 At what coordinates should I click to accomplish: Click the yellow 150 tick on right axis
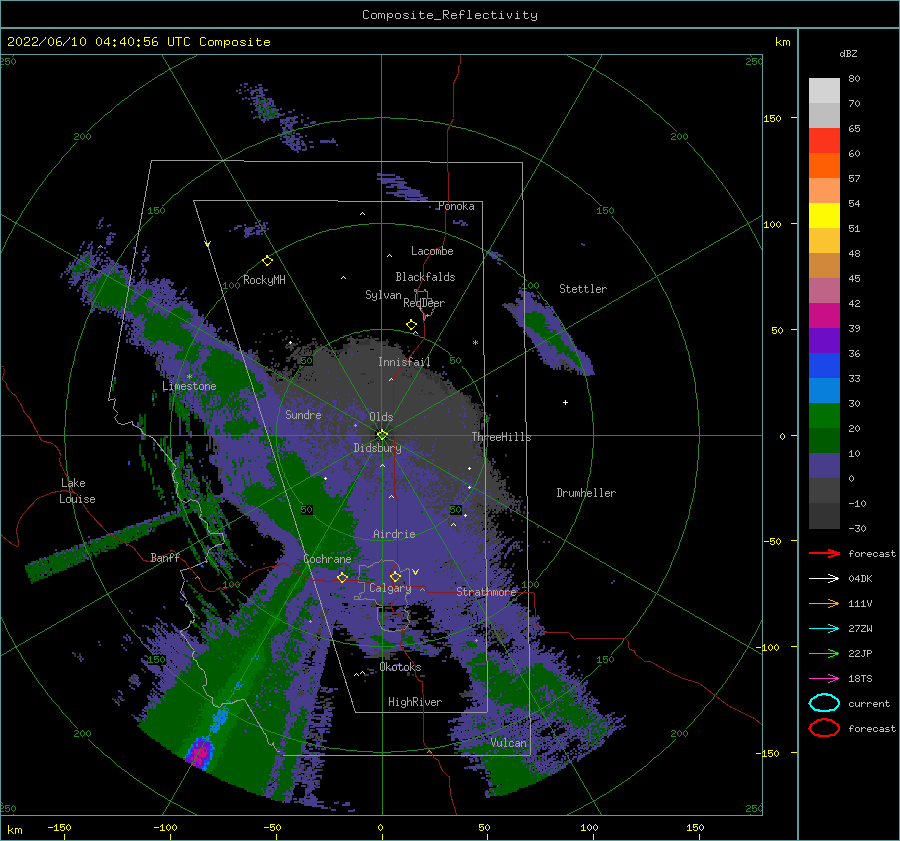pos(772,118)
